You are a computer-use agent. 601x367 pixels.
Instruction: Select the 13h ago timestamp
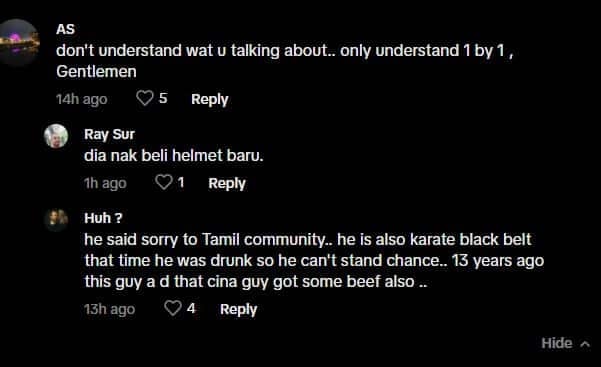110,309
